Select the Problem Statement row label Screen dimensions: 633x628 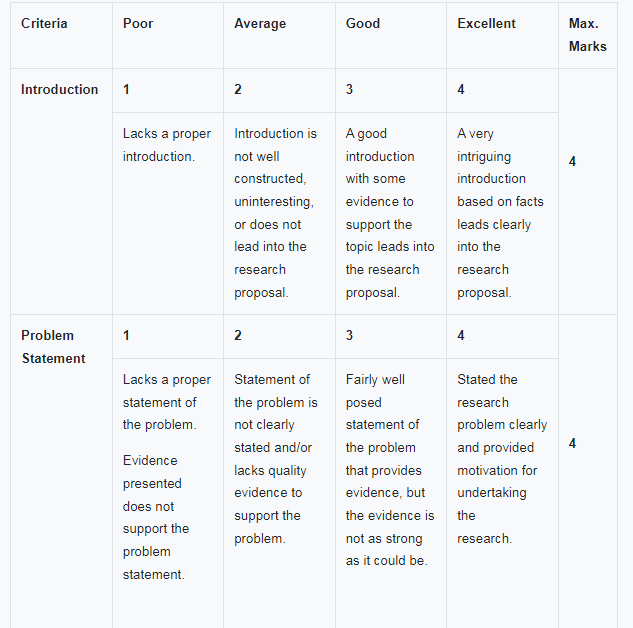click(53, 347)
